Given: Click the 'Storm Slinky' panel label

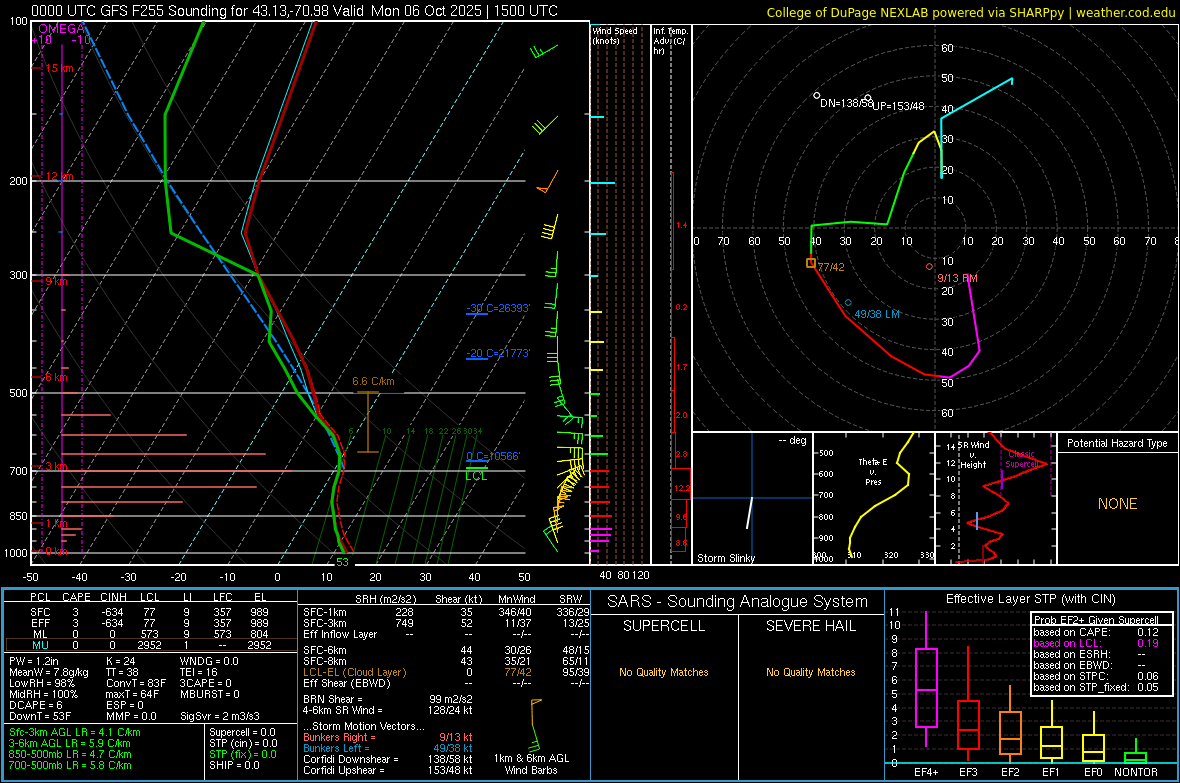Looking at the screenshot, I should (726, 558).
